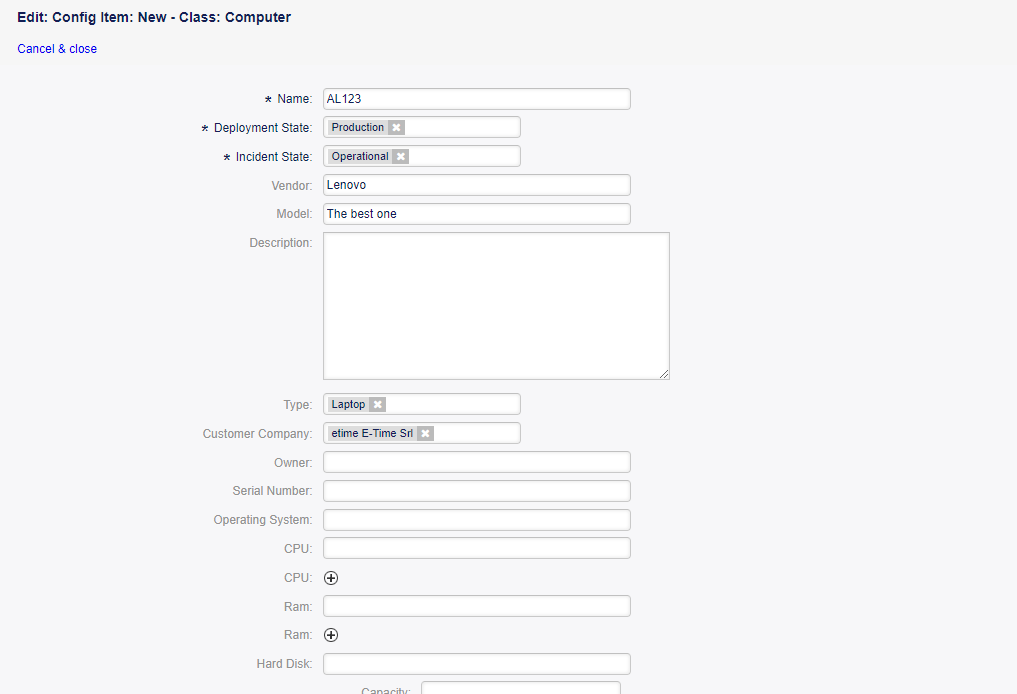Select the Vendor field containing Lenovo
Screen dimensions: 1017x694
click(476, 185)
